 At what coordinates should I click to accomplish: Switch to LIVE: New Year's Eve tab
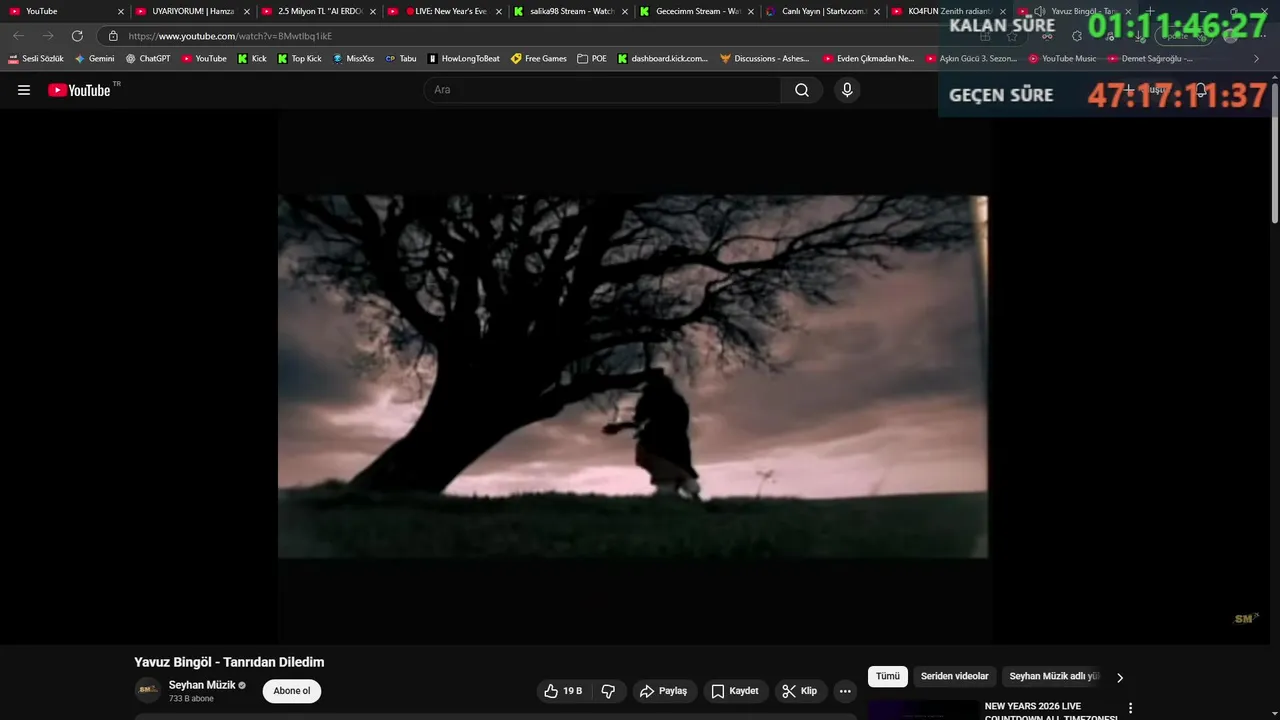(443, 11)
